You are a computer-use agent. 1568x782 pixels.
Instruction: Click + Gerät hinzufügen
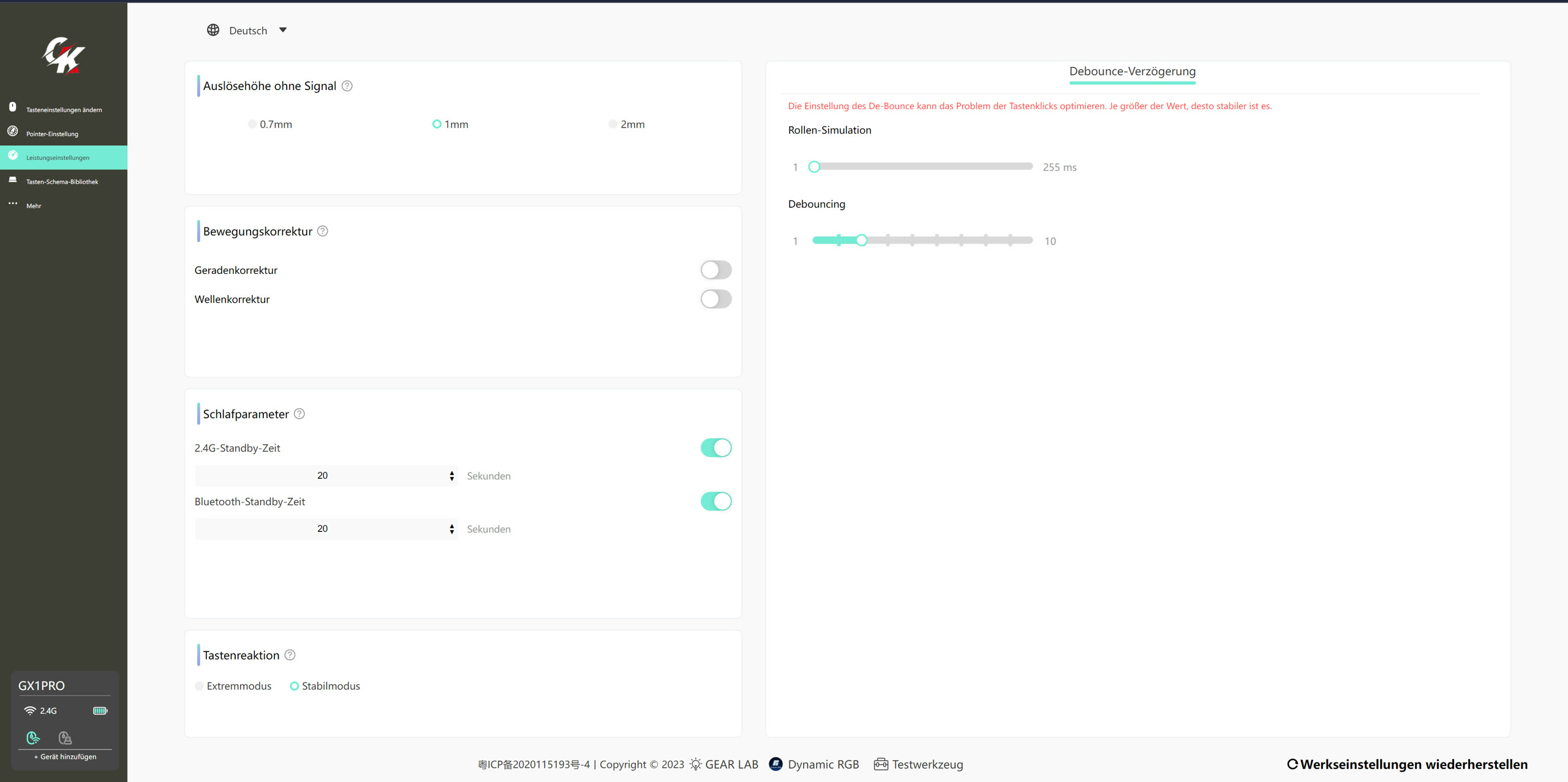(65, 757)
